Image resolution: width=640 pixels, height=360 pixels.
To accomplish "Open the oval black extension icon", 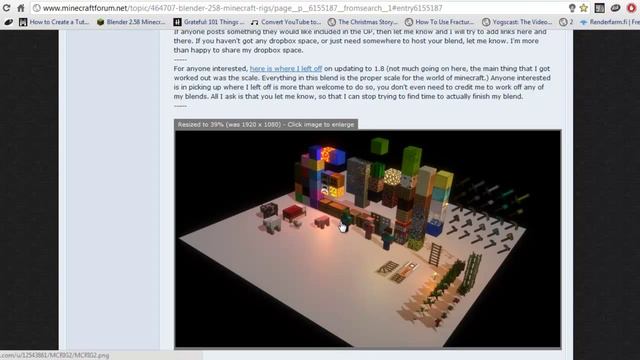I will pyautogui.click(x=615, y=8).
